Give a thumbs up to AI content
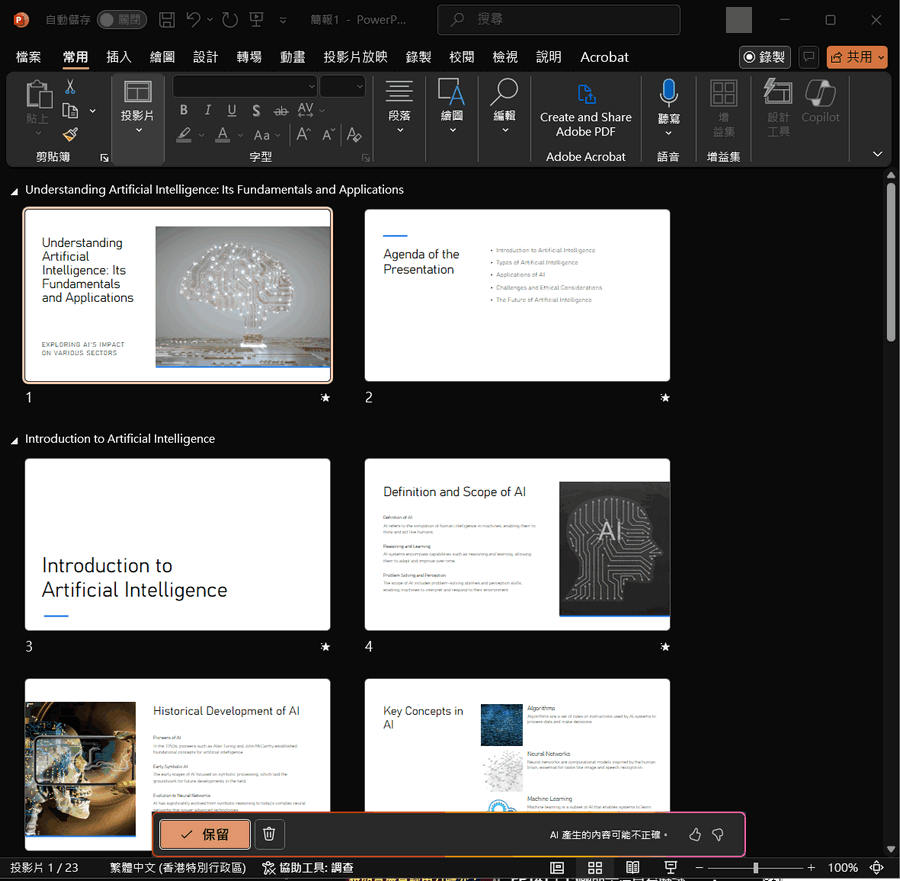 (x=695, y=834)
